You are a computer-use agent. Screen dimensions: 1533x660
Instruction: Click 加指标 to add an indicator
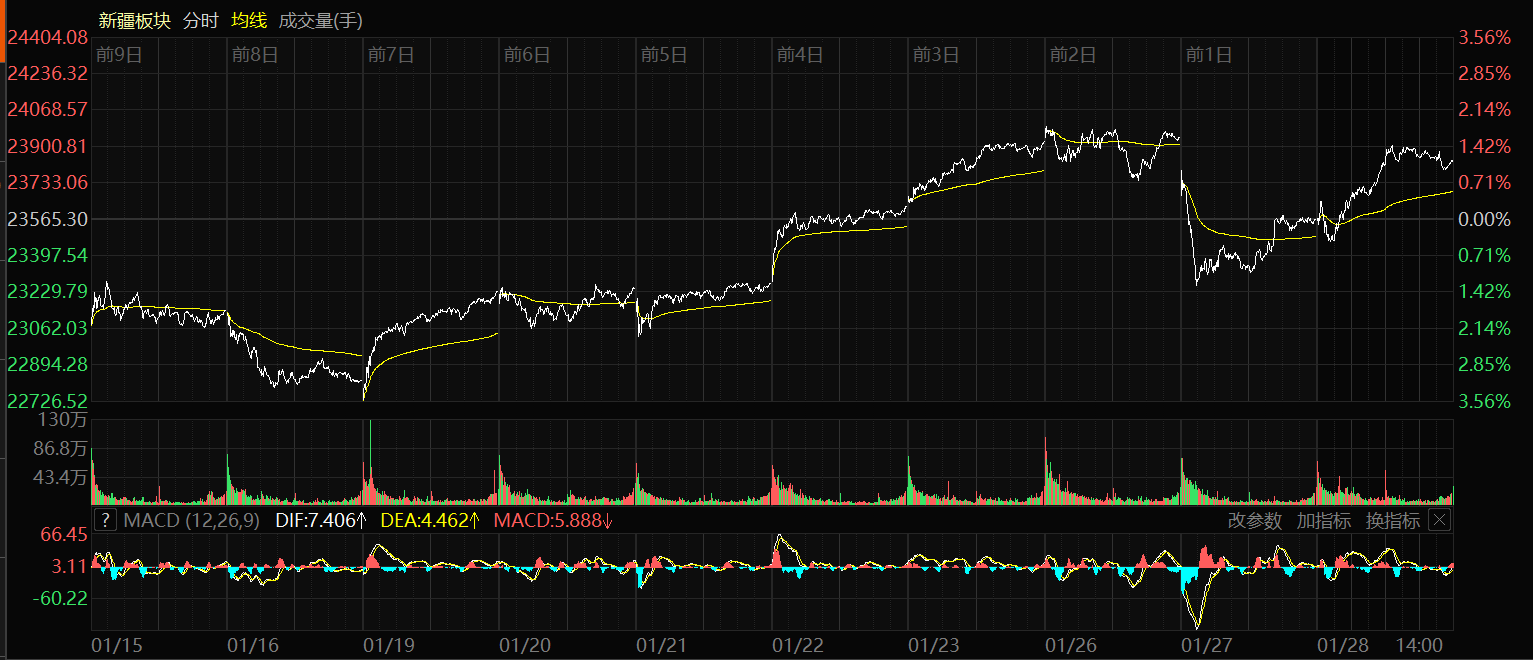[x=1323, y=520]
